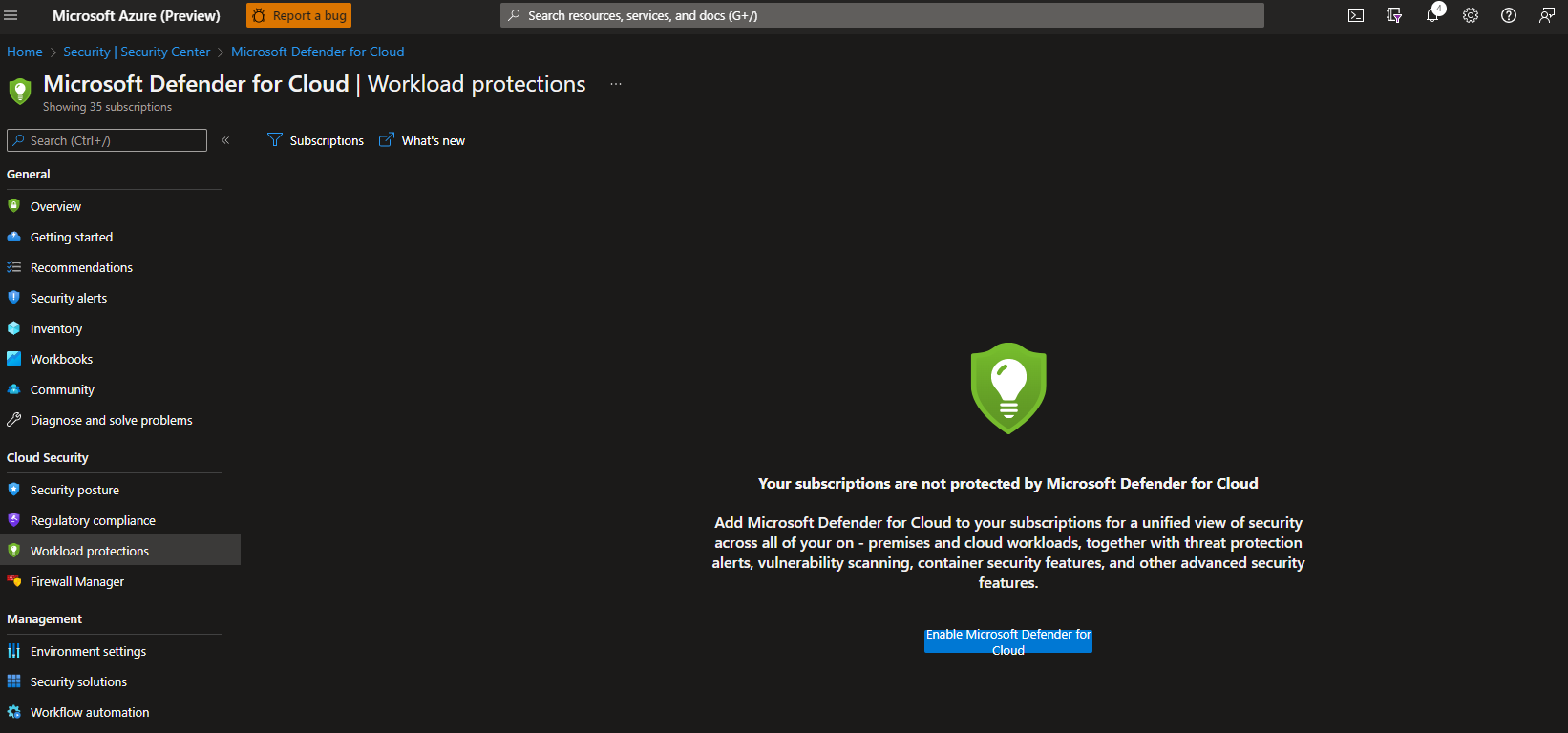The image size is (1568, 733).
Task: Click the Workflow automation gear icon
Action: click(x=13, y=712)
